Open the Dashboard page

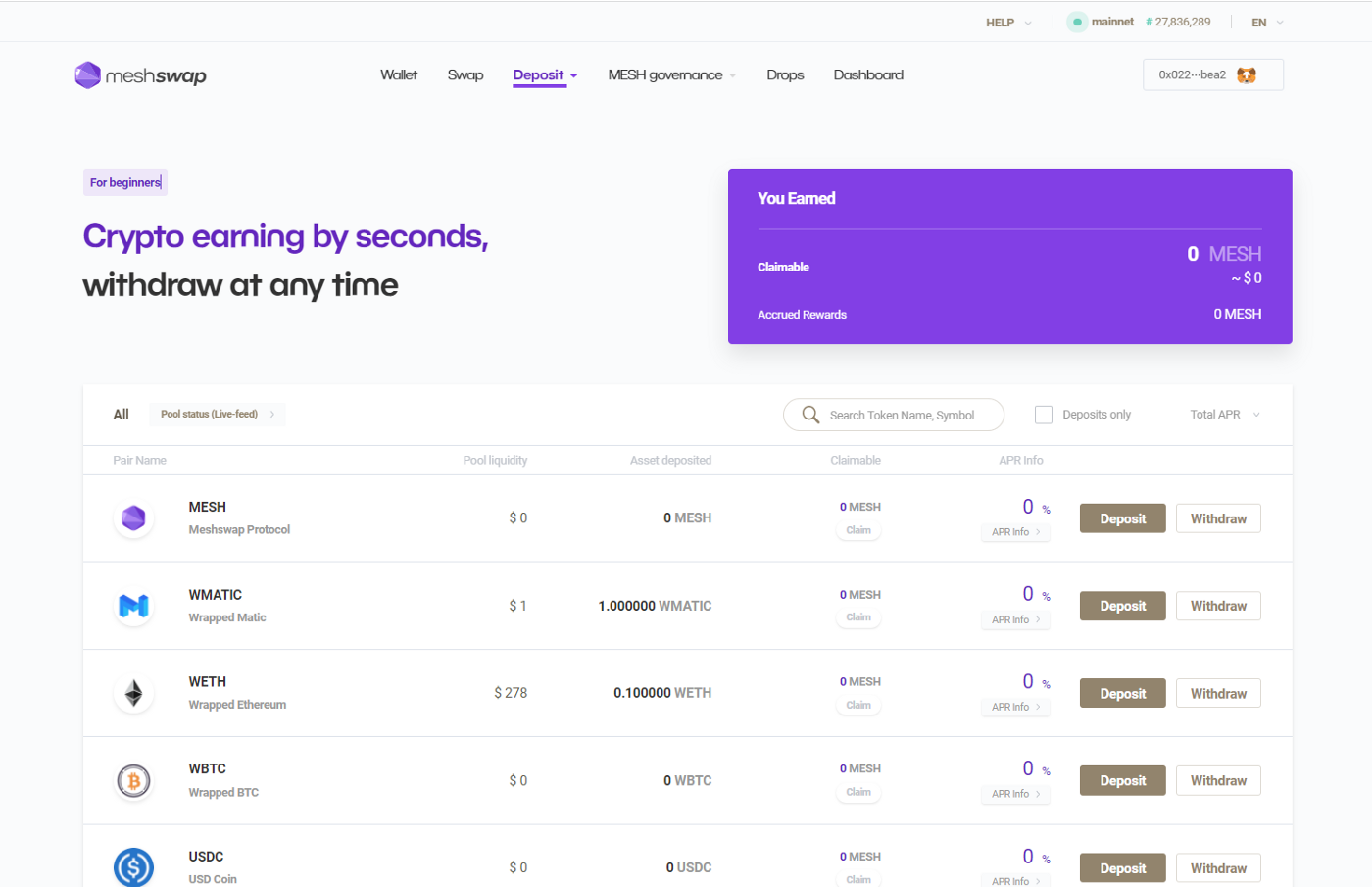click(868, 75)
